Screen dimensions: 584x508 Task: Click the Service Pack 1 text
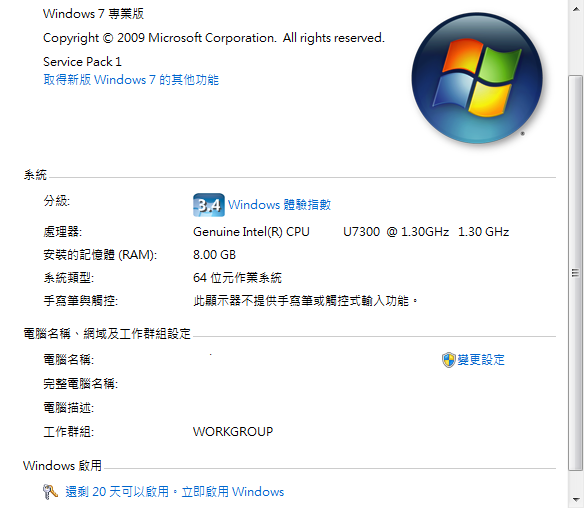point(82,62)
